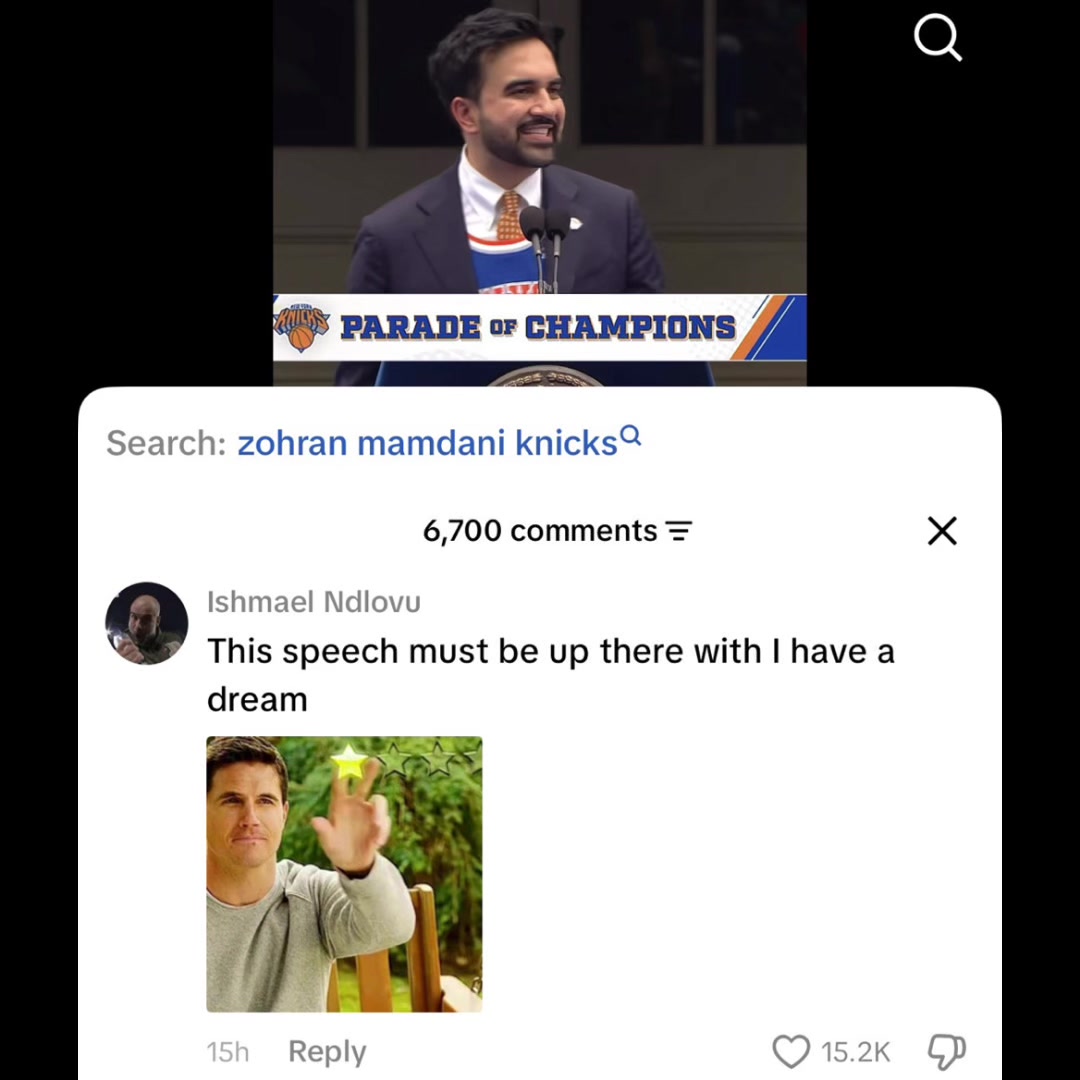Like the comment with the heart icon
1080x1080 pixels.
coord(790,1051)
